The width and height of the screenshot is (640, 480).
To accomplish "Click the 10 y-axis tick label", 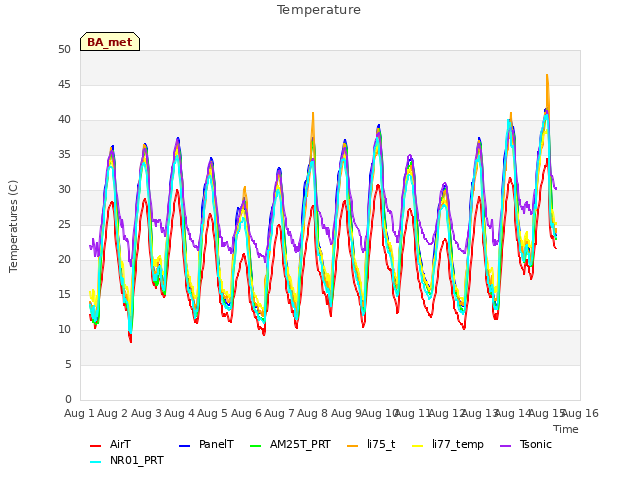I will pos(64,330).
